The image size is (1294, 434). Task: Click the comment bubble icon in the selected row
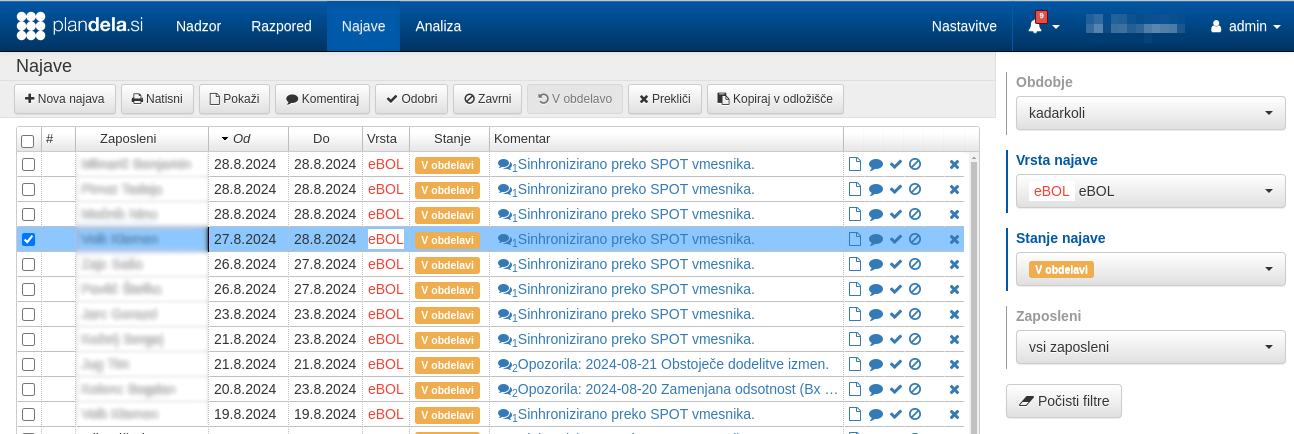[875, 240]
